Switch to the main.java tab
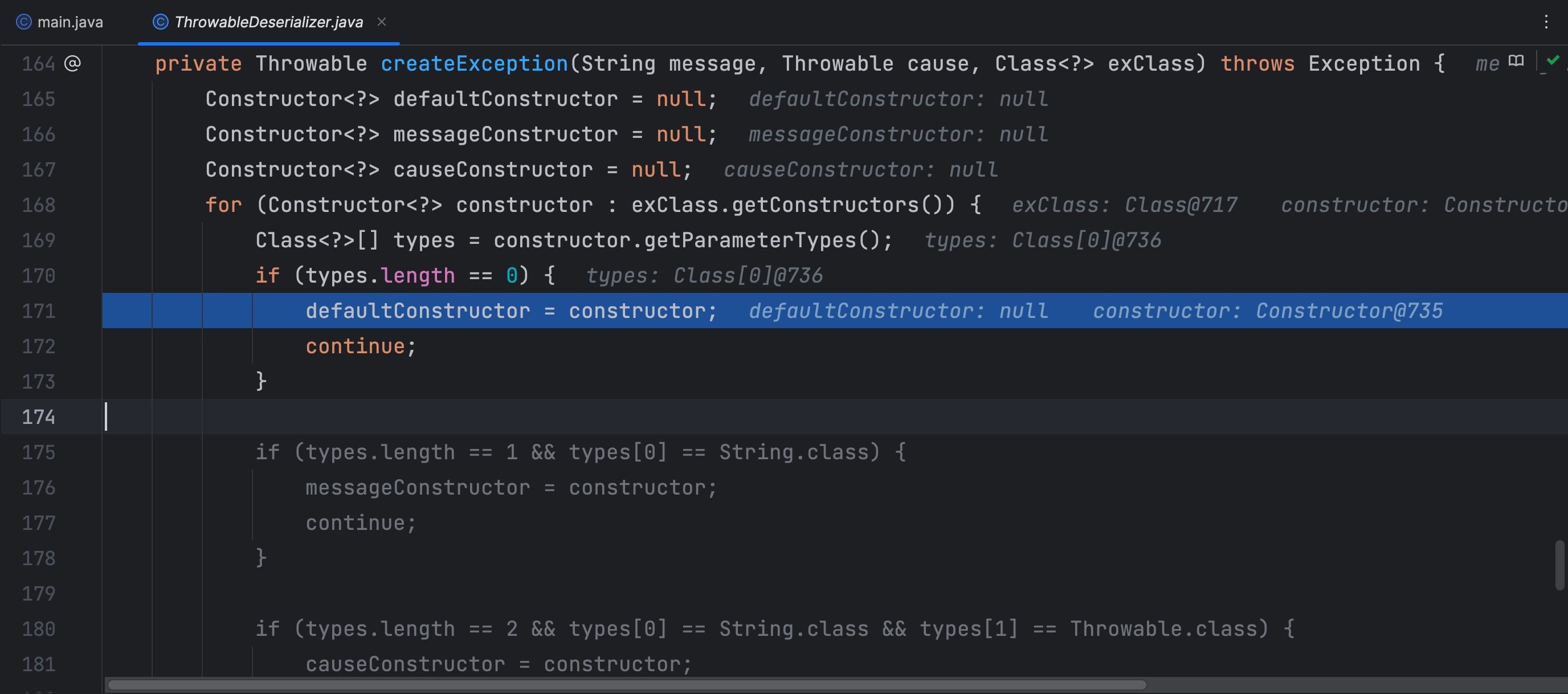The width and height of the screenshot is (1568, 694). point(60,22)
